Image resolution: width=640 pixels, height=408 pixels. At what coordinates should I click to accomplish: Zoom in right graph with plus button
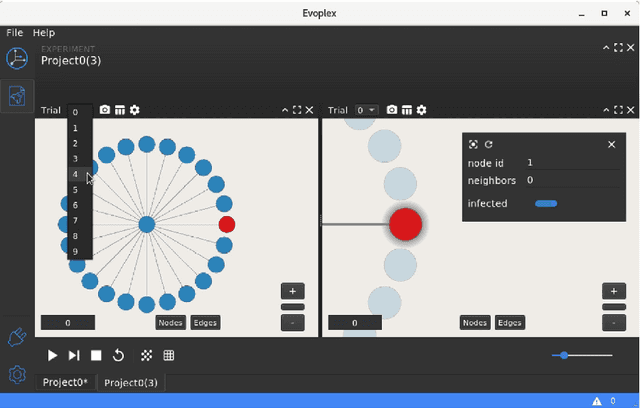point(614,291)
